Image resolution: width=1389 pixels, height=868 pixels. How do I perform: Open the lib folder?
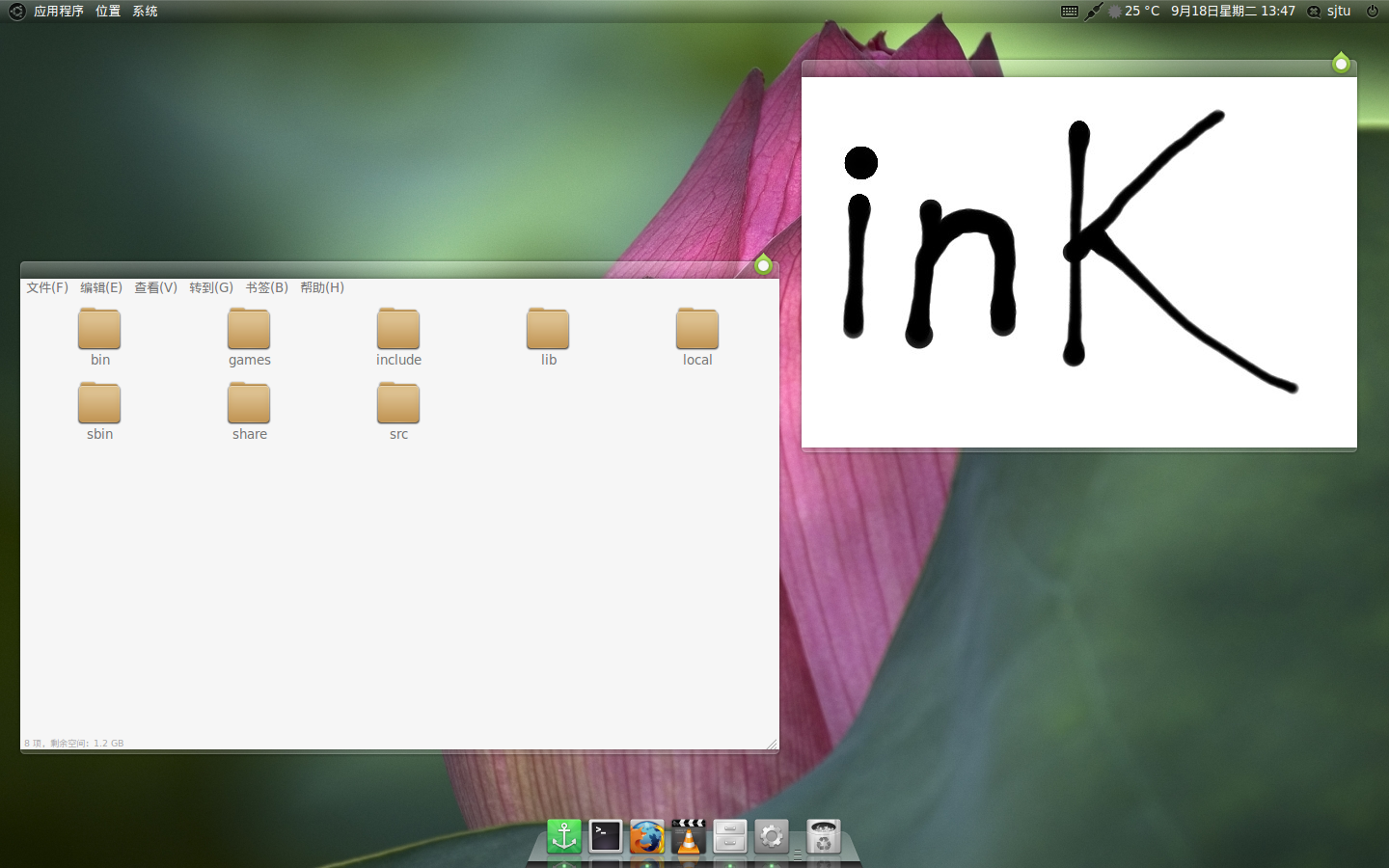pyautogui.click(x=548, y=337)
